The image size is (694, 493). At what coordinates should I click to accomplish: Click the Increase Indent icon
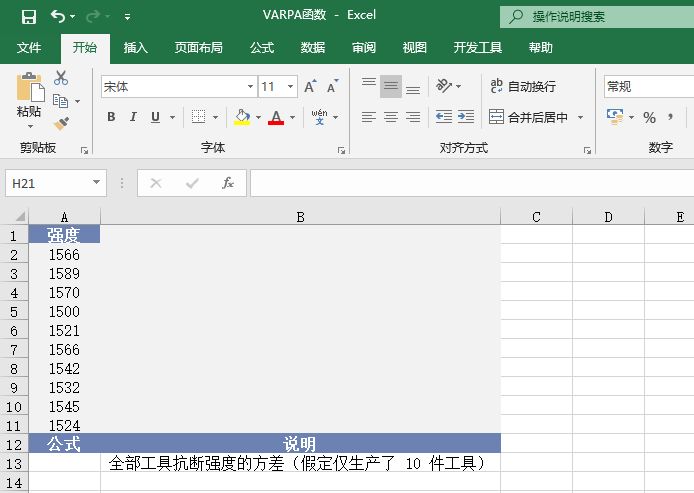click(x=466, y=117)
